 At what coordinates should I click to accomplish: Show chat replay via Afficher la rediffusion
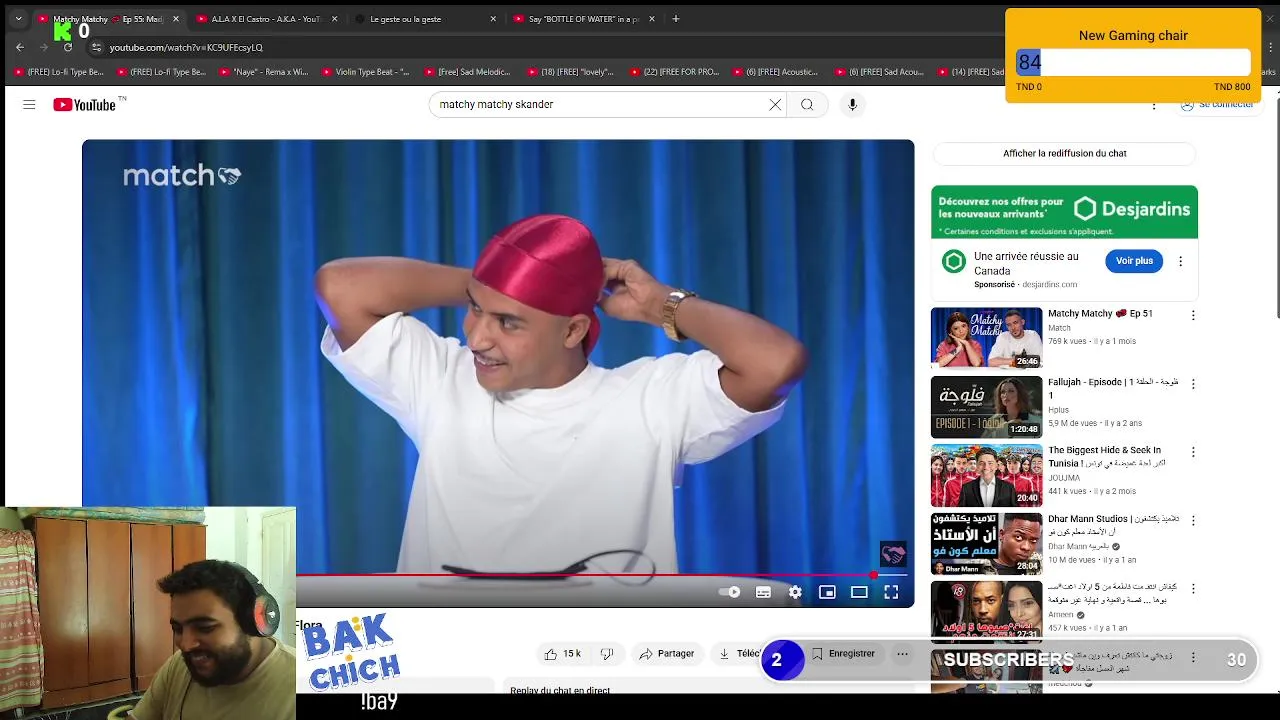[1064, 153]
